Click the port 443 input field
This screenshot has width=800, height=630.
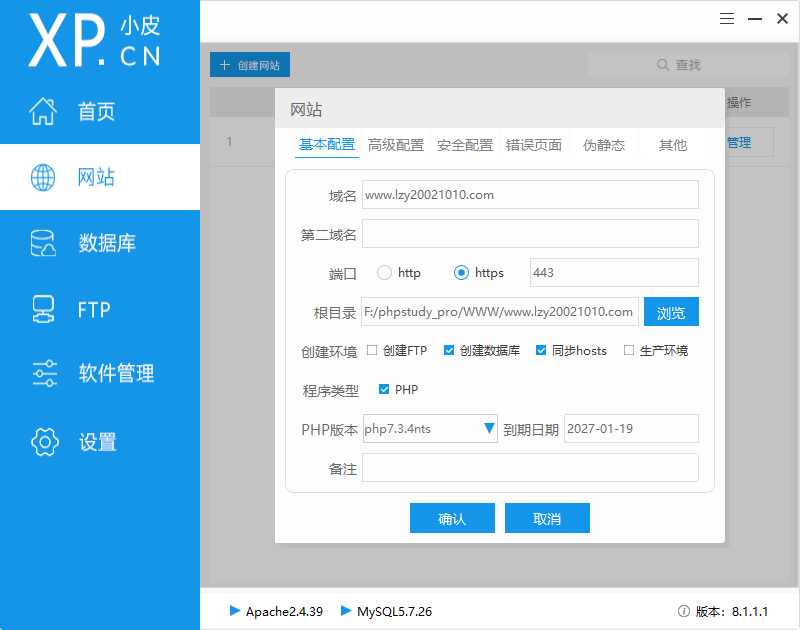614,272
